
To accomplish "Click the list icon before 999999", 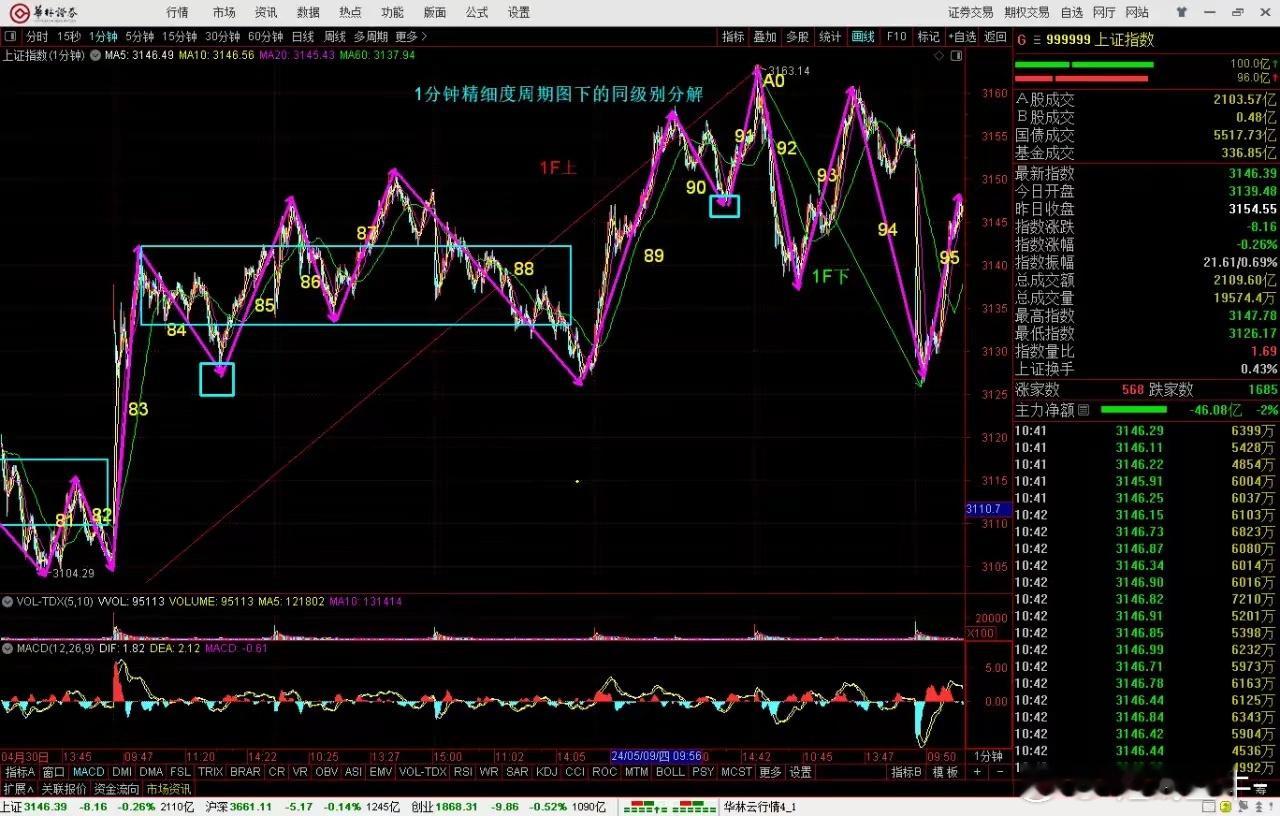I will 1037,39.
